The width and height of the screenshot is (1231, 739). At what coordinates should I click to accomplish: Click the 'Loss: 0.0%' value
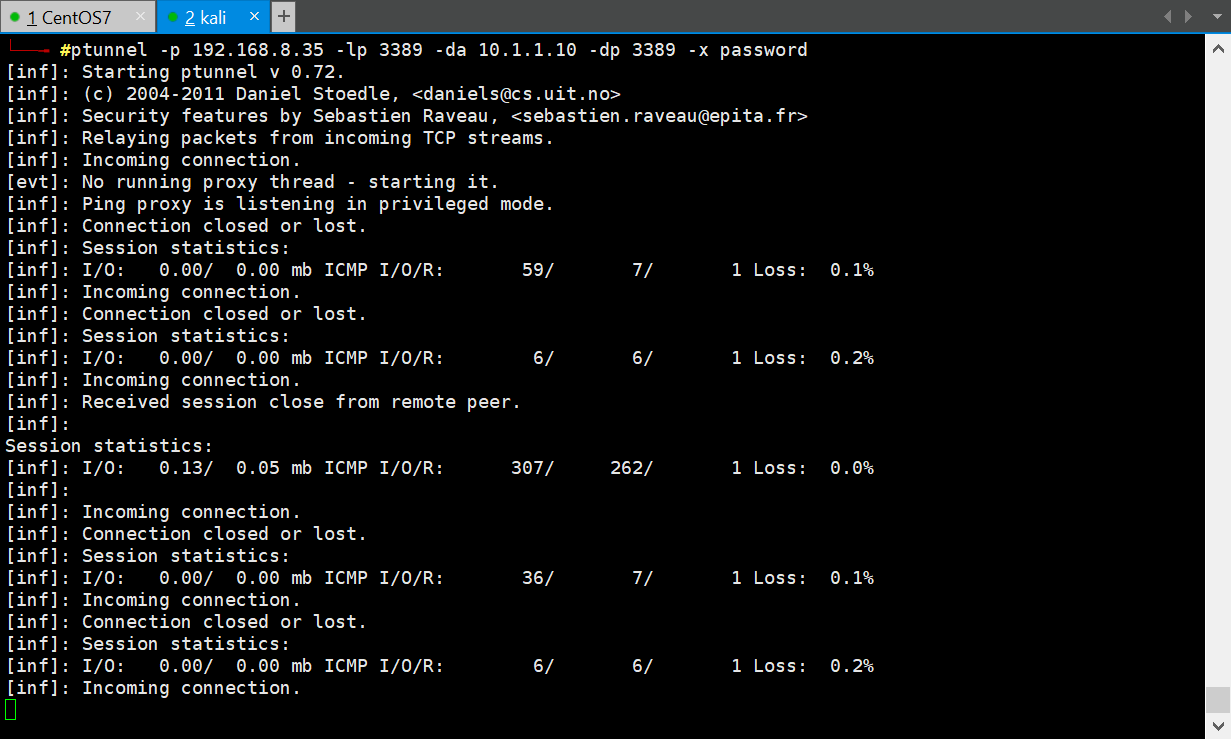[813, 468]
